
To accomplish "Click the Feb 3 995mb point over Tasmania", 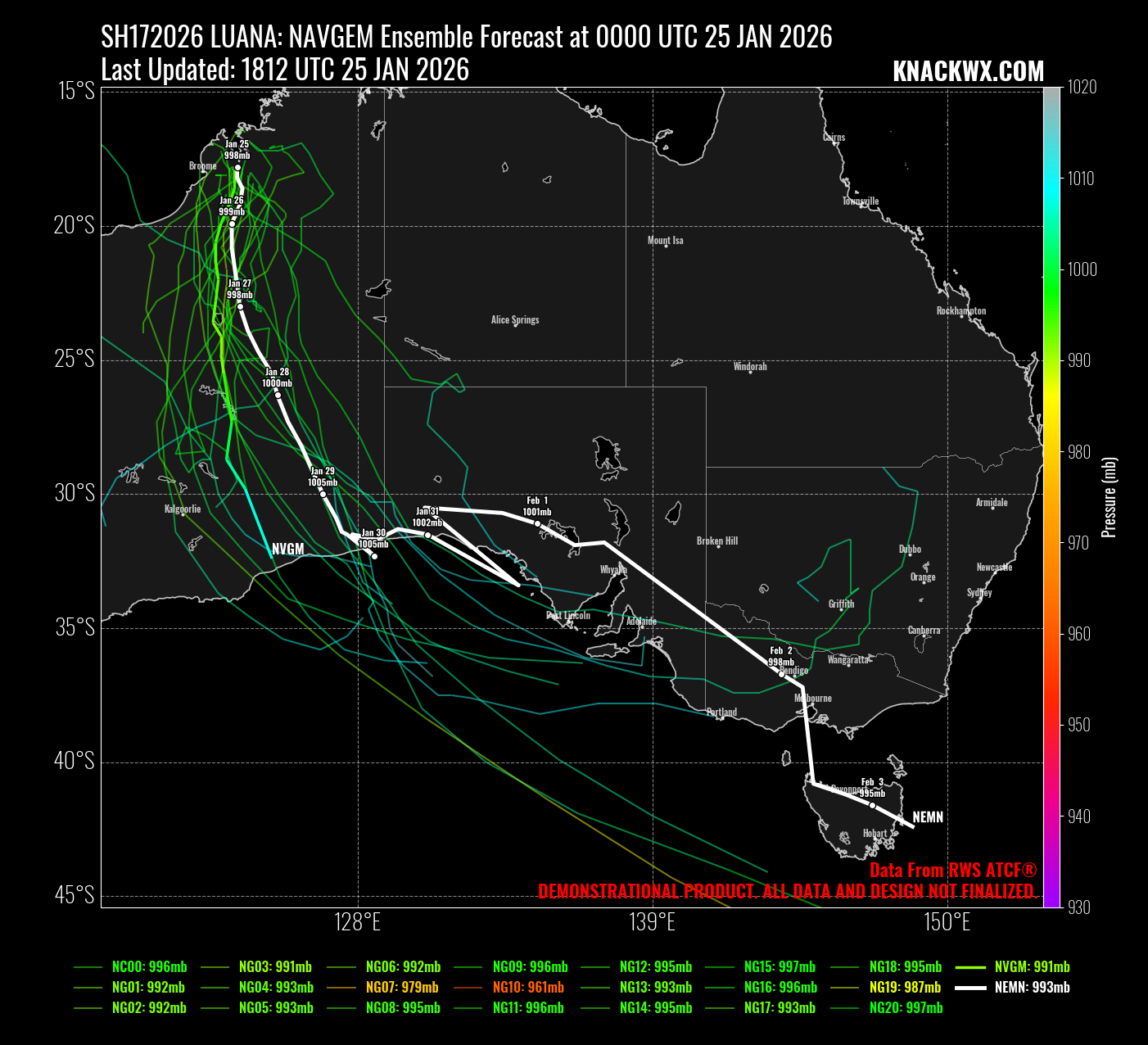I will coord(872,806).
